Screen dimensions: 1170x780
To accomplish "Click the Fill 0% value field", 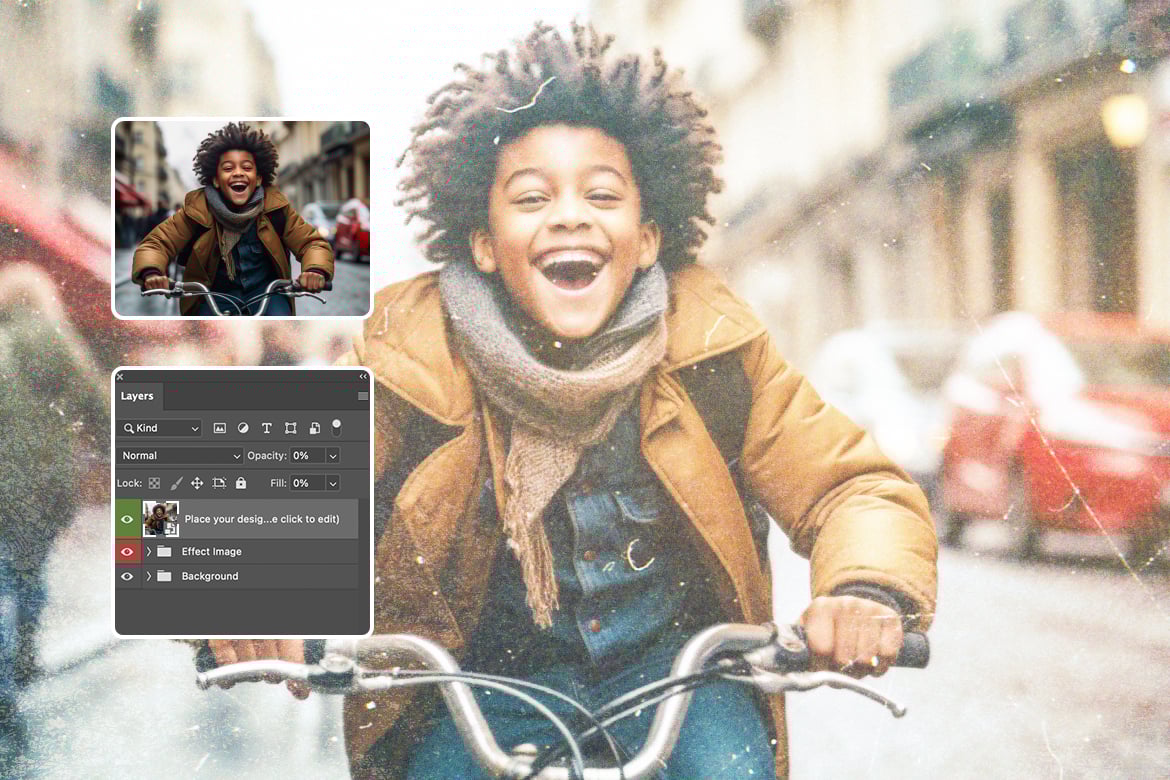I will click(x=307, y=483).
